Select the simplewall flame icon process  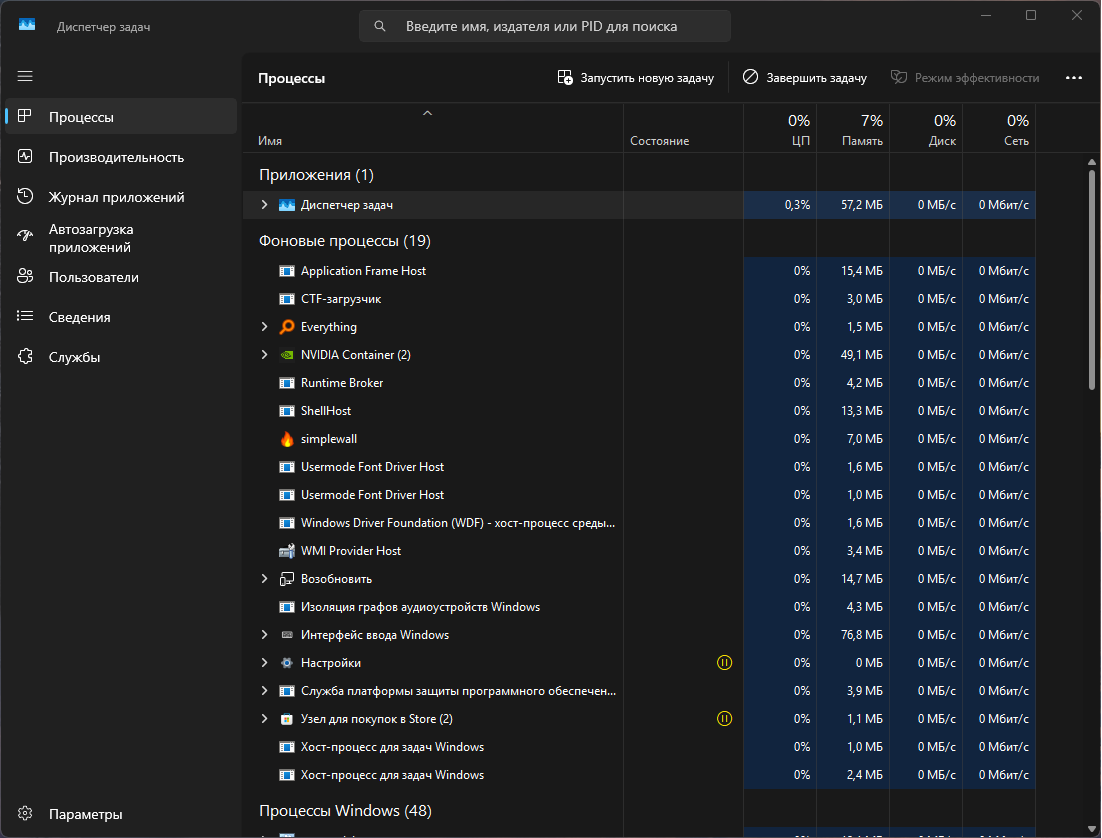pos(287,439)
